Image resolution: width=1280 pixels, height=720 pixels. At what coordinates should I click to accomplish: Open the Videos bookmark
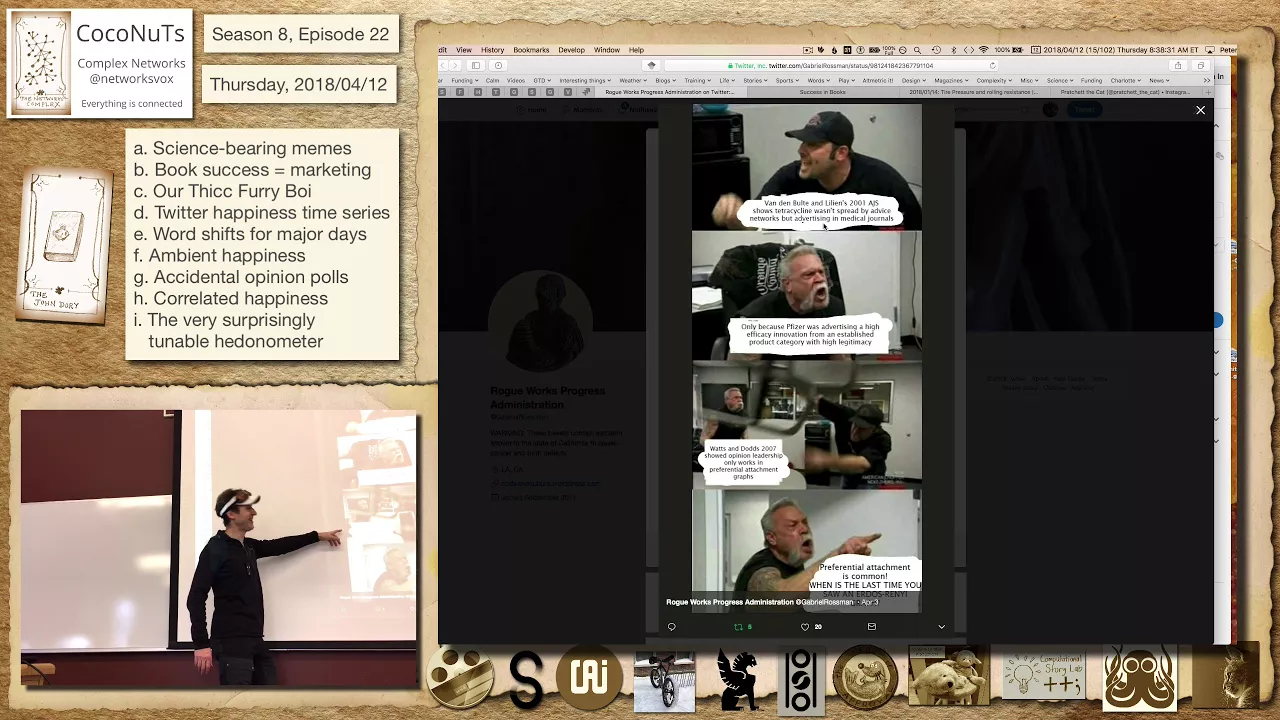pos(516,81)
